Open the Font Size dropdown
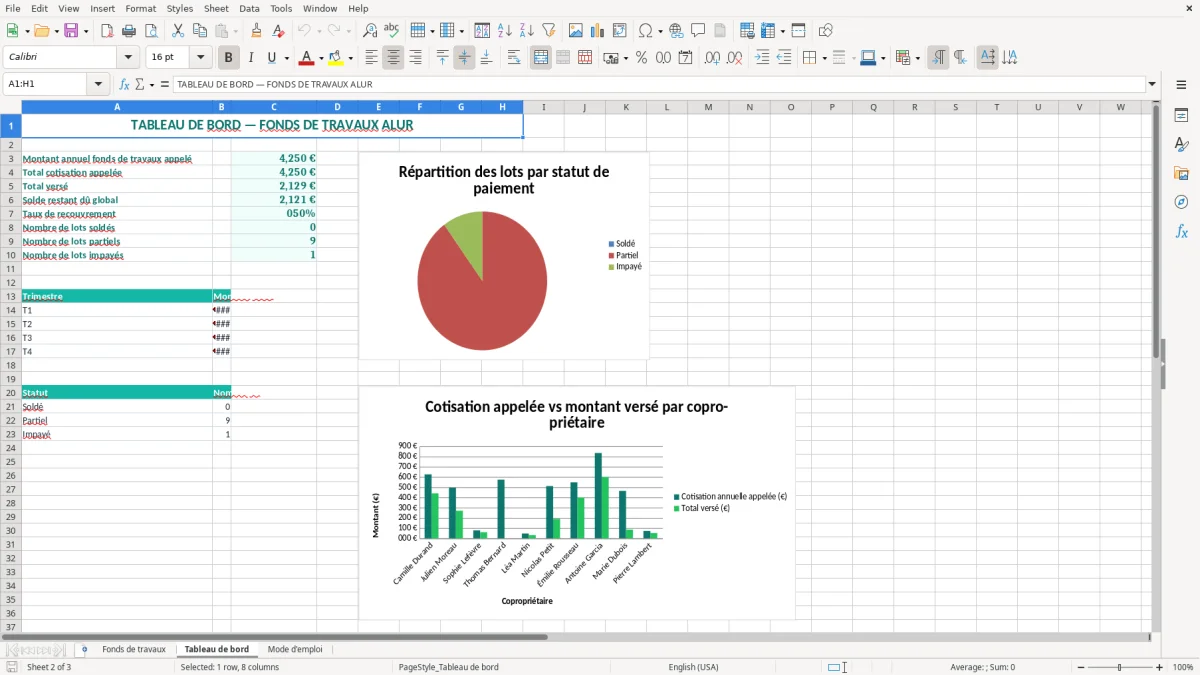 point(201,58)
